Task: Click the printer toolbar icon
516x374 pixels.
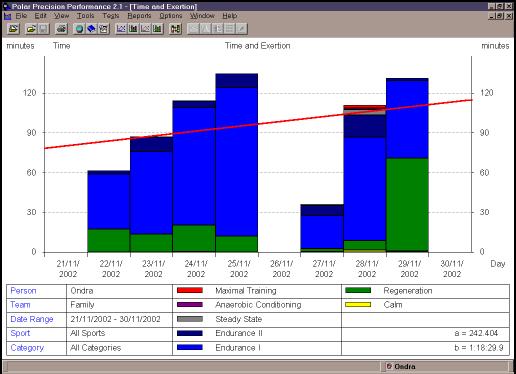Action: pos(61,29)
